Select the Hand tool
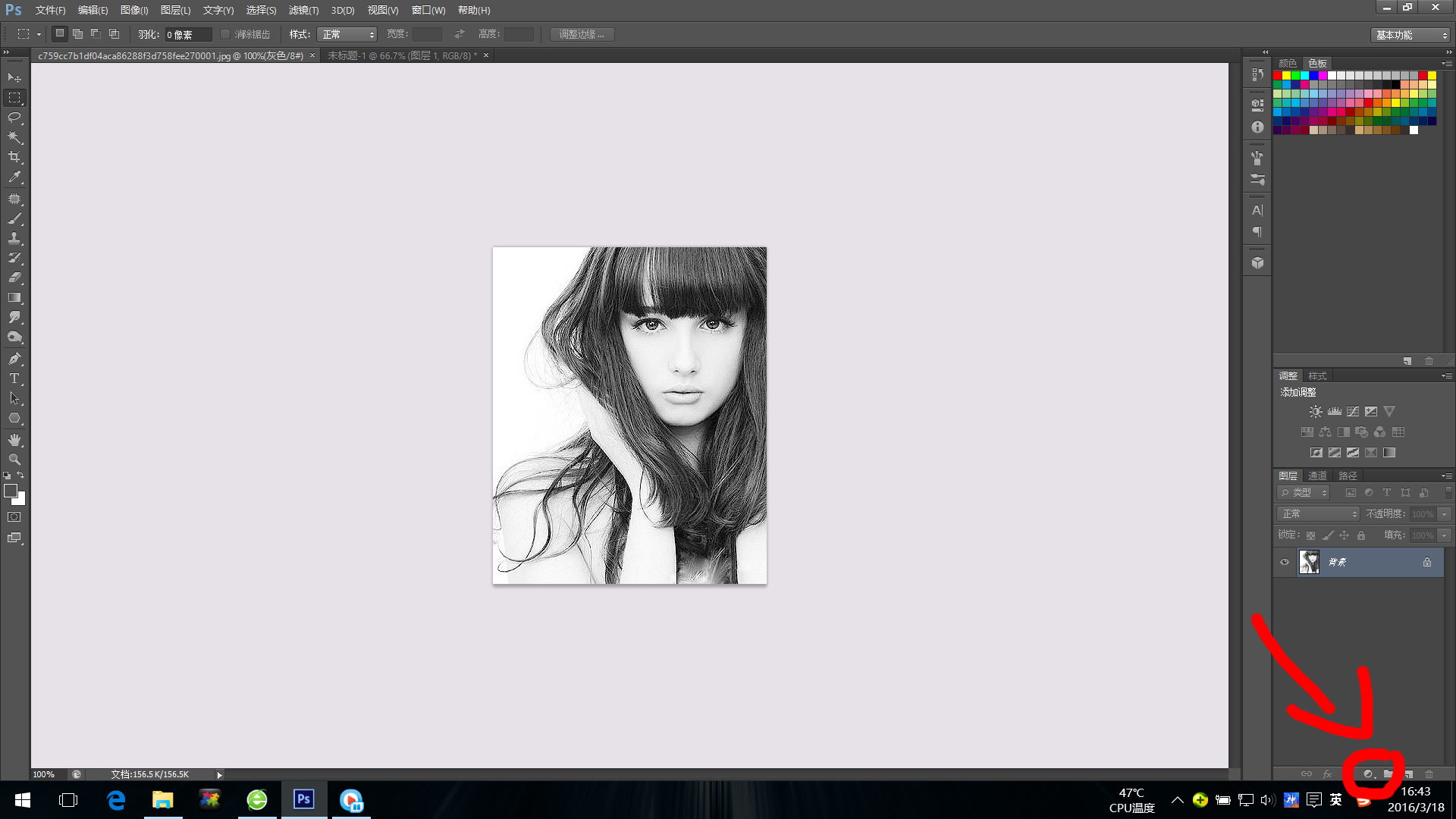Image resolution: width=1456 pixels, height=819 pixels. point(14,440)
